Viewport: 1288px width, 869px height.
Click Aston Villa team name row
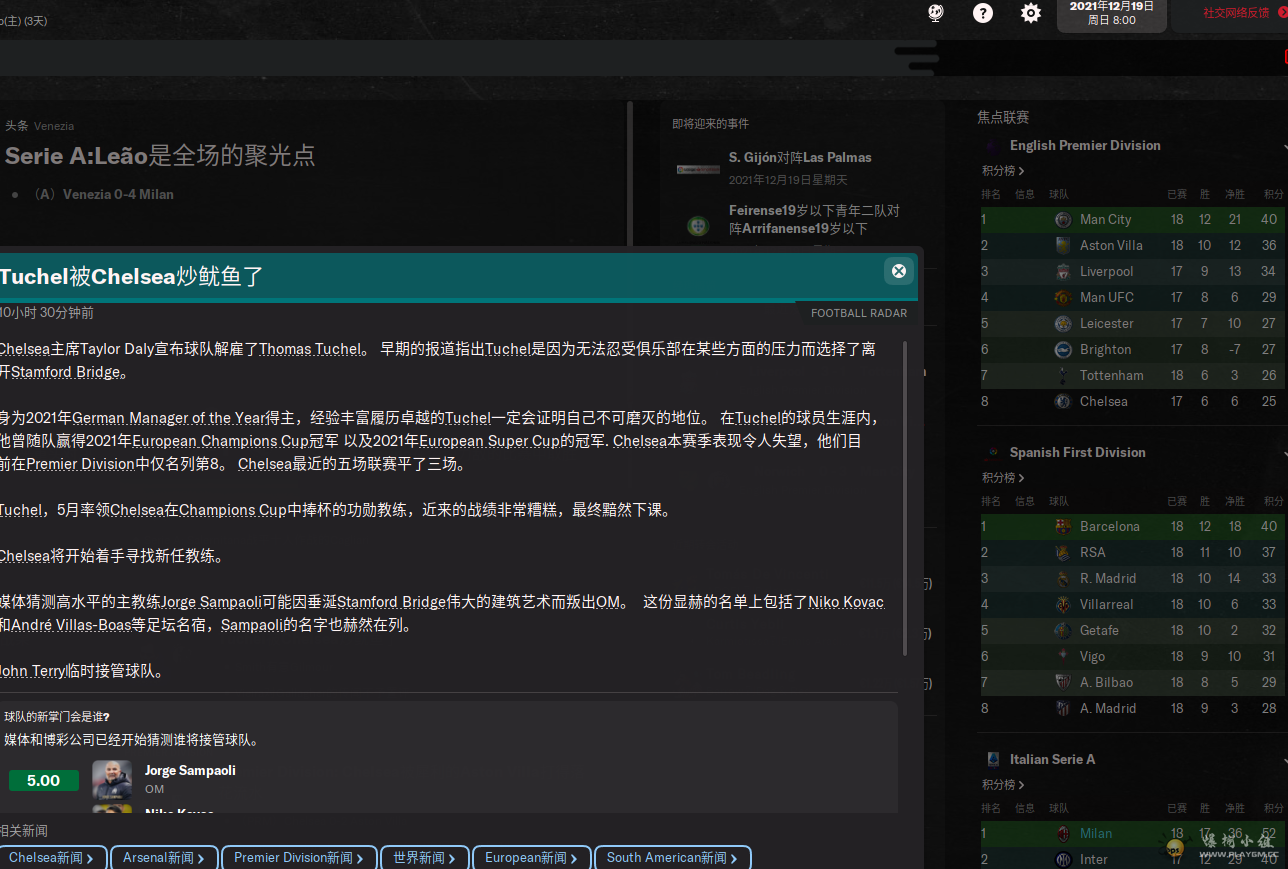coord(1111,245)
